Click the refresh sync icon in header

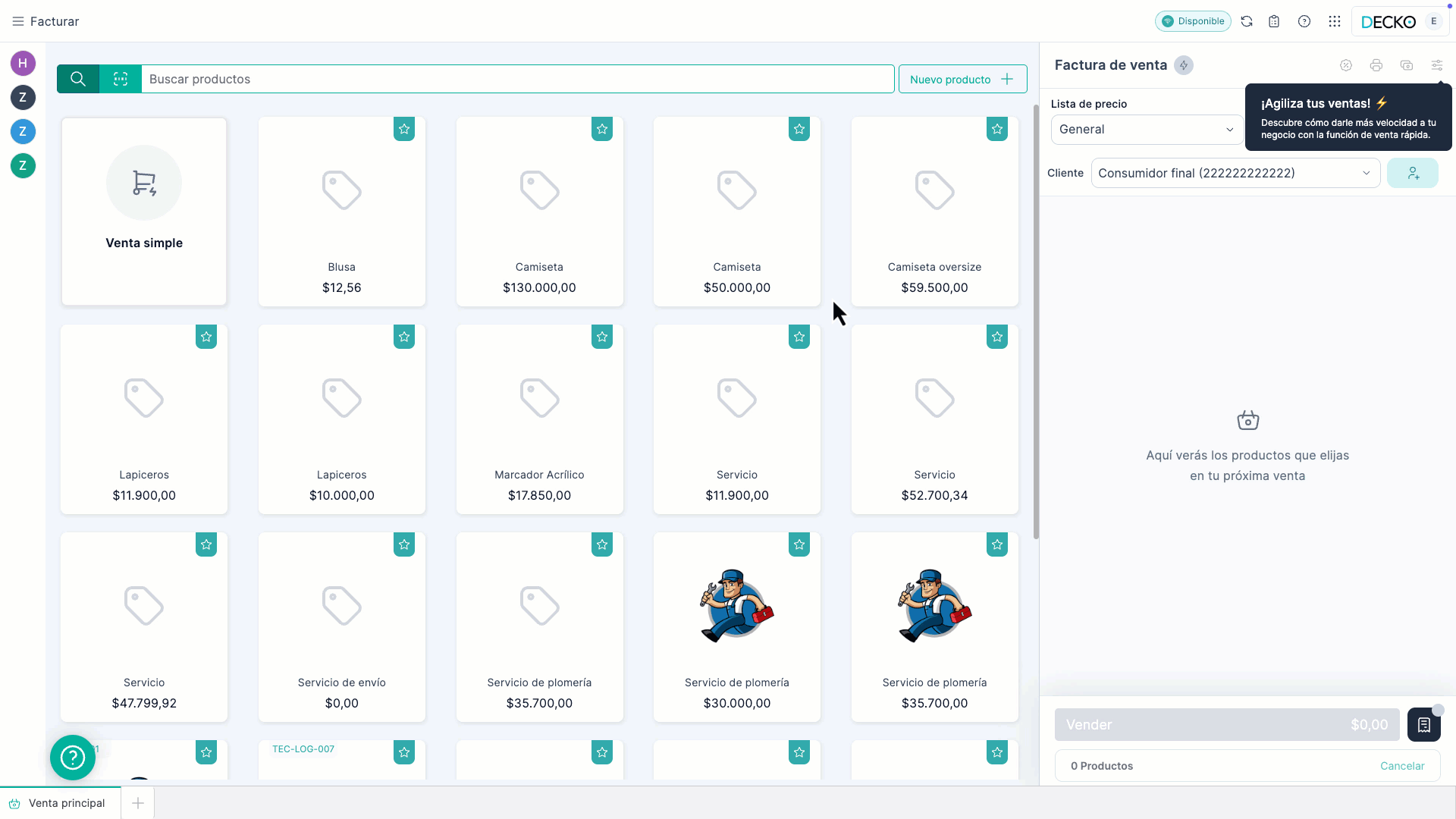click(x=1247, y=21)
